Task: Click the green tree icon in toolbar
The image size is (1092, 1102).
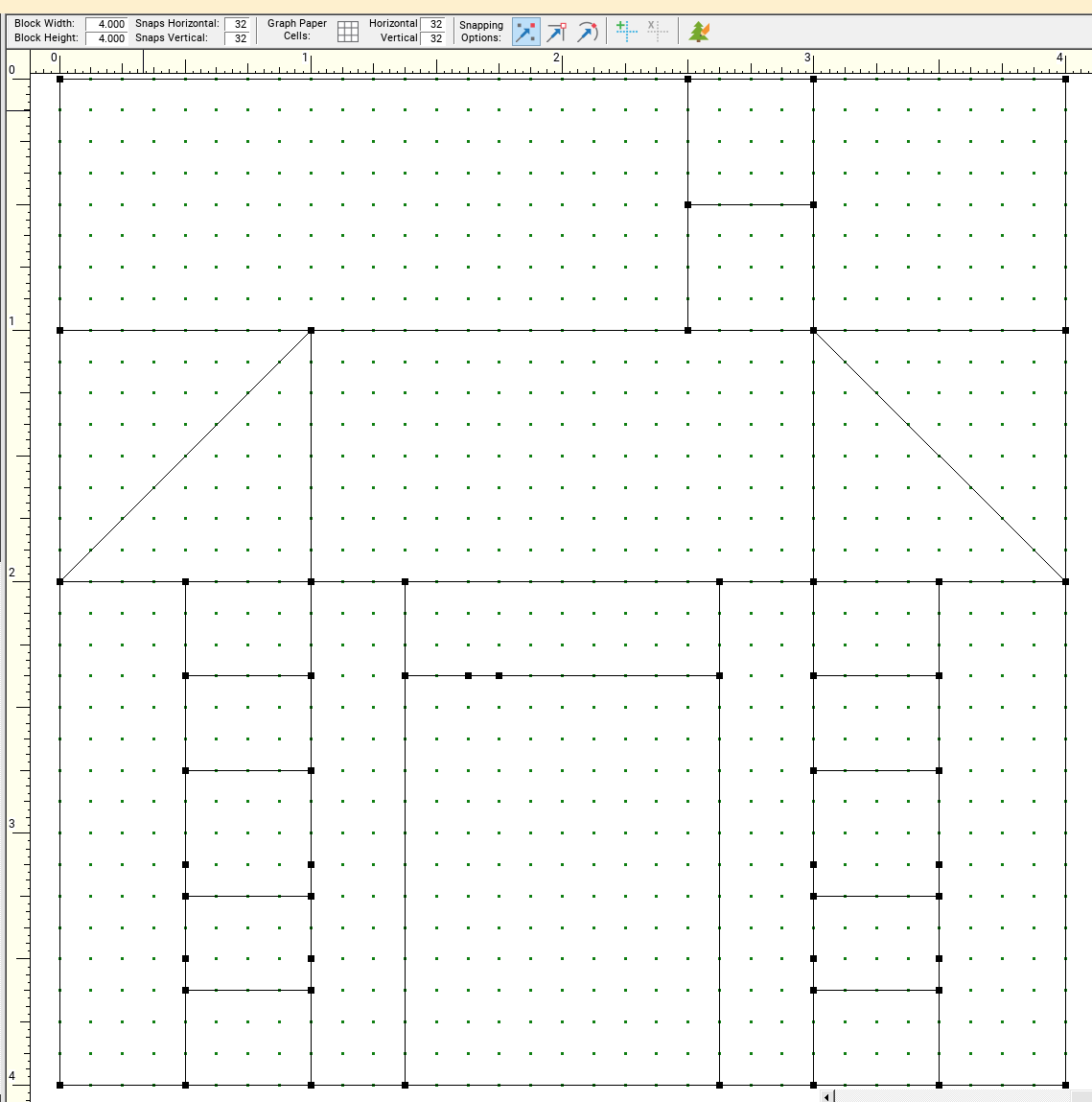Action: click(x=700, y=32)
